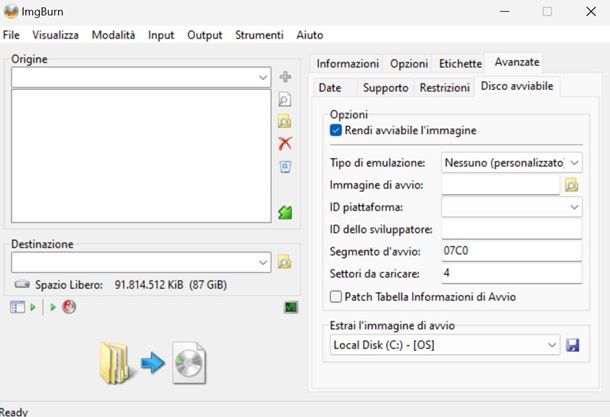Open the Input menu
This screenshot has width=610, height=417.
tap(161, 35)
